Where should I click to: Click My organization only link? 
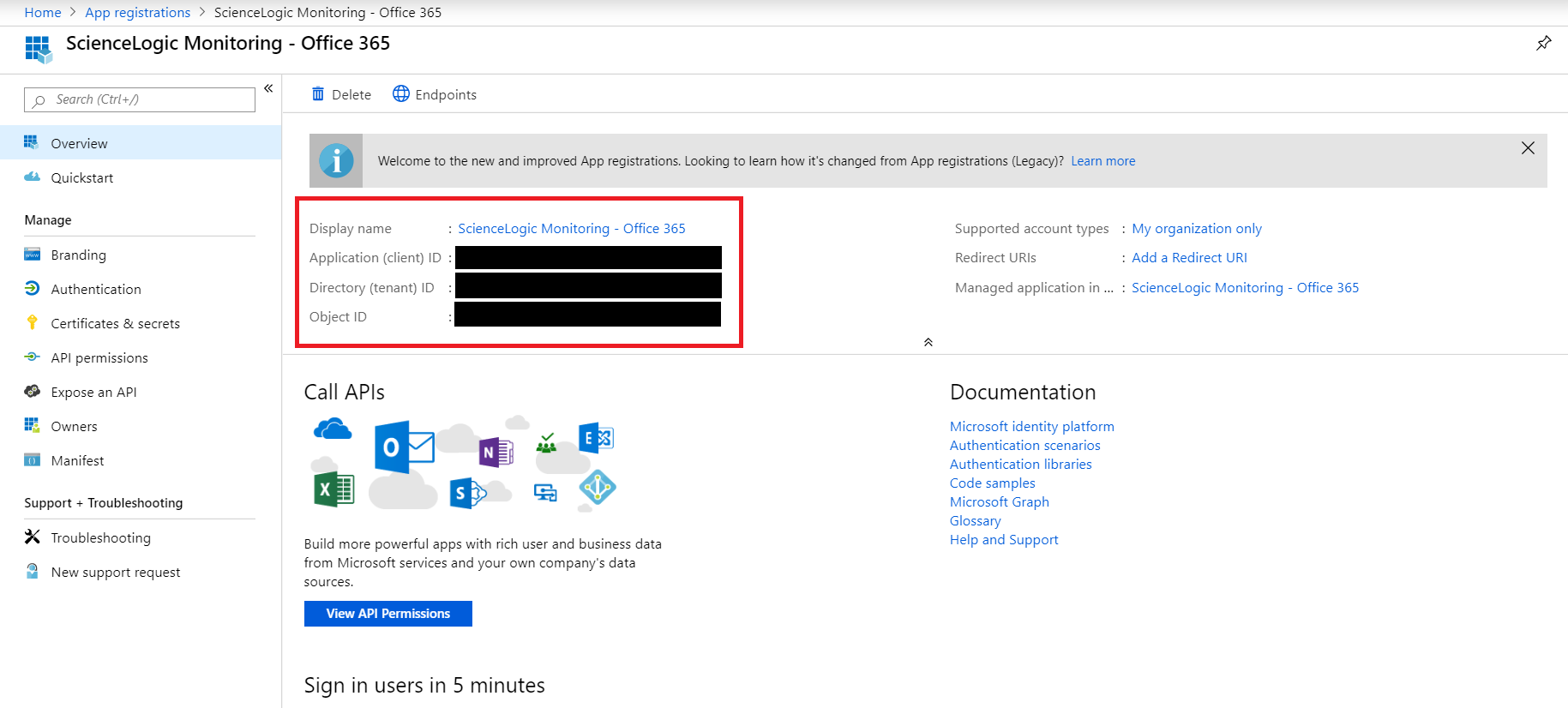[1197, 229]
